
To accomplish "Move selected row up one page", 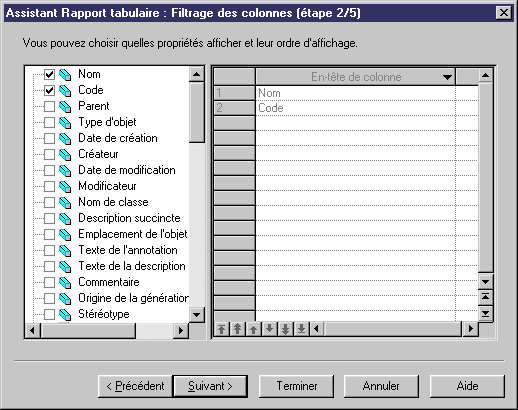I will click(237, 329).
